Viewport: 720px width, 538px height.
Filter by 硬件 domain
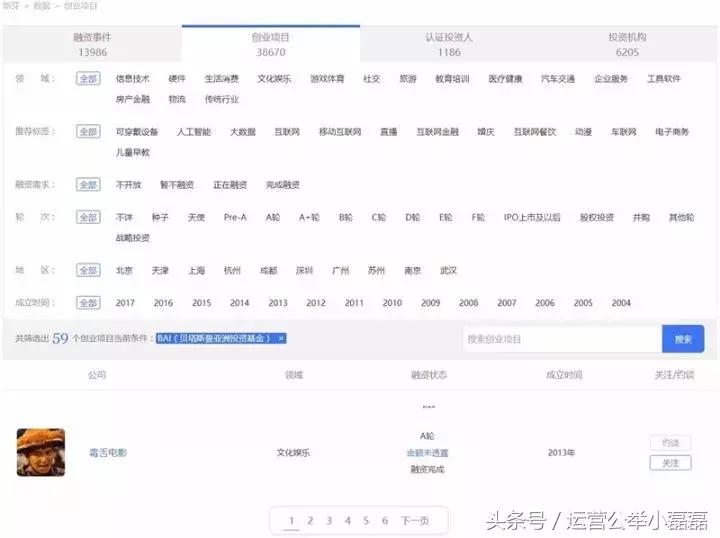pos(177,78)
